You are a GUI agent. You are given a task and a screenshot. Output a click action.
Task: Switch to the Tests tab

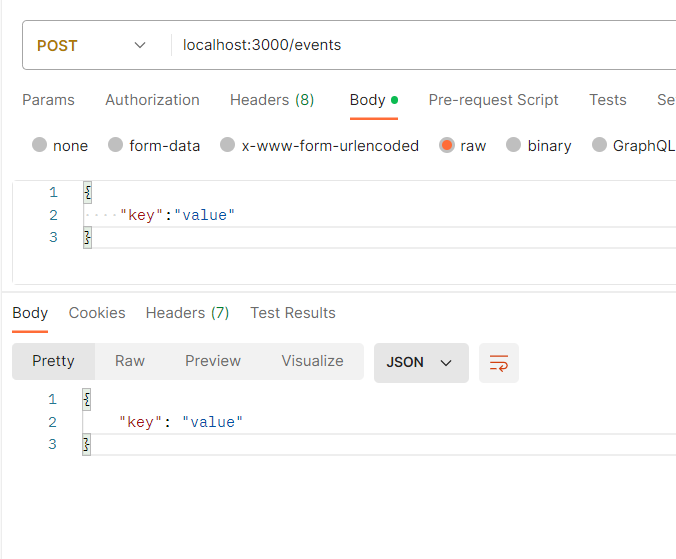tap(607, 100)
